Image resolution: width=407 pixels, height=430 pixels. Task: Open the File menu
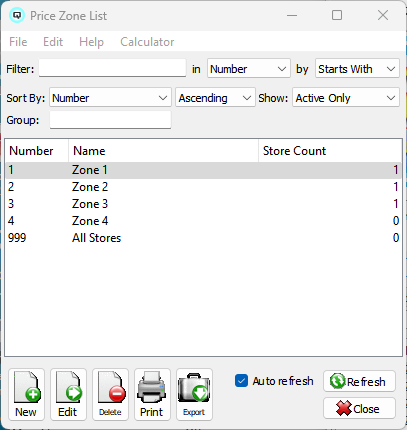tap(18, 42)
